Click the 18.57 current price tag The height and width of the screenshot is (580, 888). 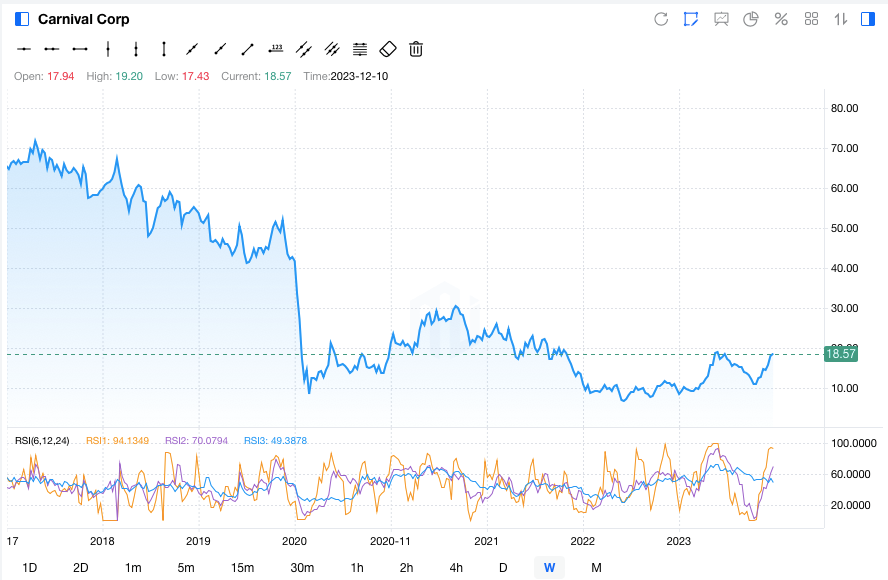pyautogui.click(x=841, y=354)
